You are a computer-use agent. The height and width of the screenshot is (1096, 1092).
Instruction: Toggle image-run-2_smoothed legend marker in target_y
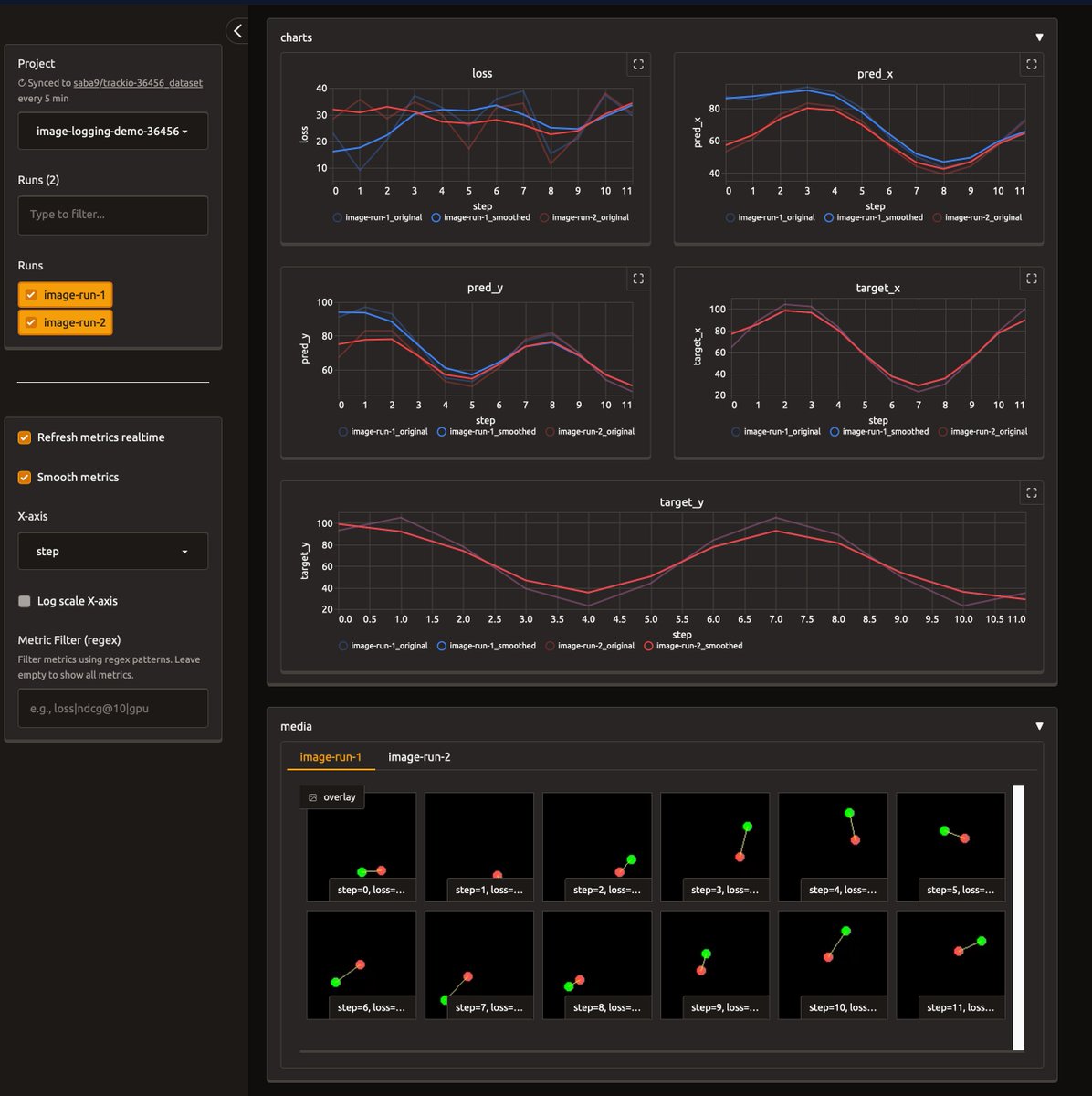click(648, 646)
